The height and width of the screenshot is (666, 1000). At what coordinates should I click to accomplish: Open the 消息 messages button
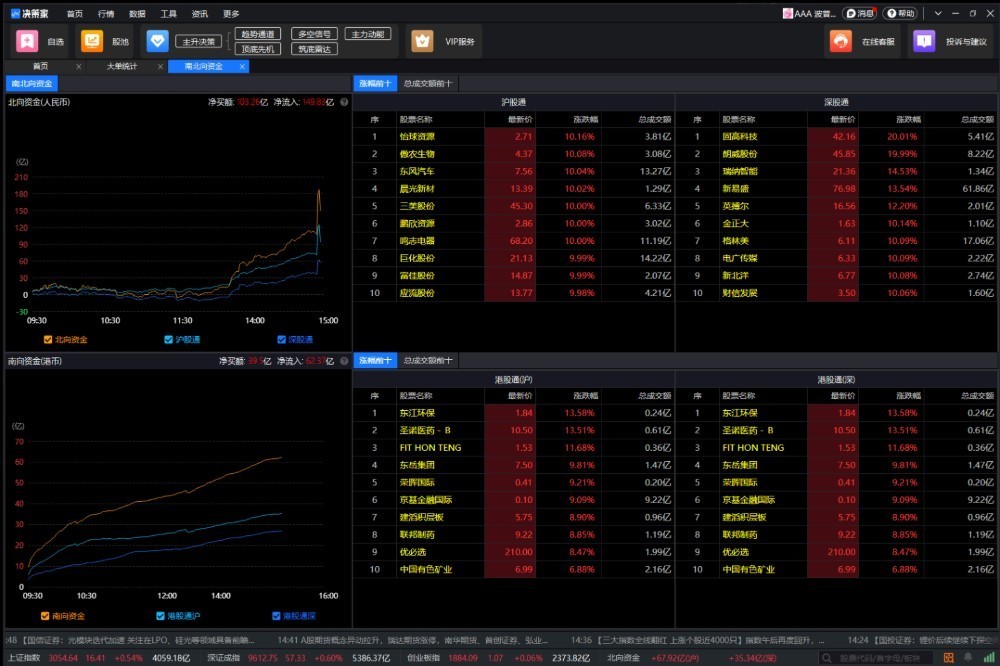click(x=859, y=14)
